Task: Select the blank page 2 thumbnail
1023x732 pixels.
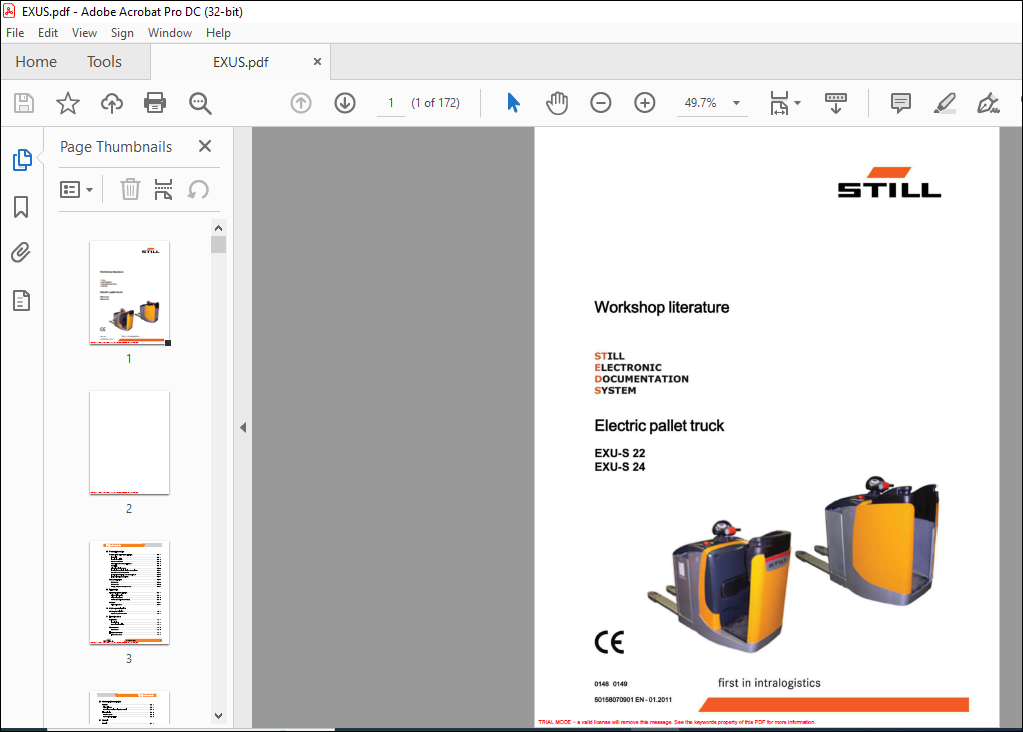Action: 130,443
